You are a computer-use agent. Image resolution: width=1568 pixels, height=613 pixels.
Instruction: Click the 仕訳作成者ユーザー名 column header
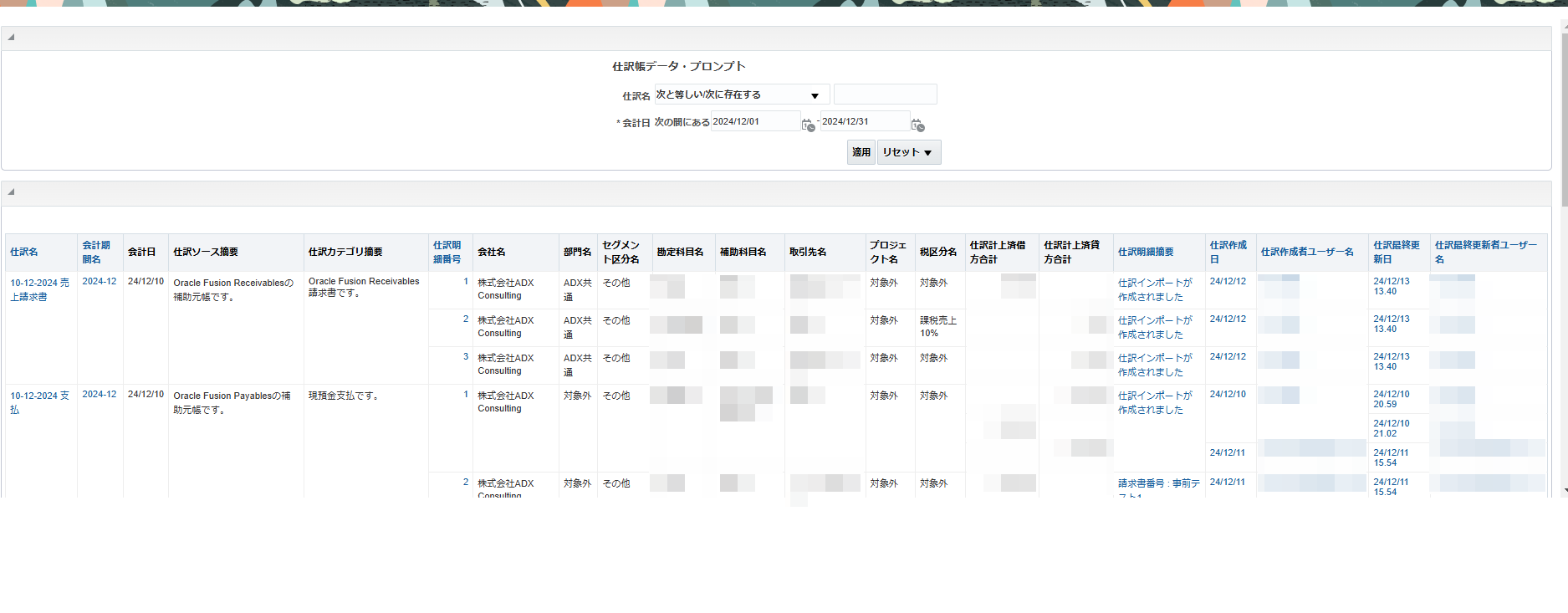pos(1307,252)
